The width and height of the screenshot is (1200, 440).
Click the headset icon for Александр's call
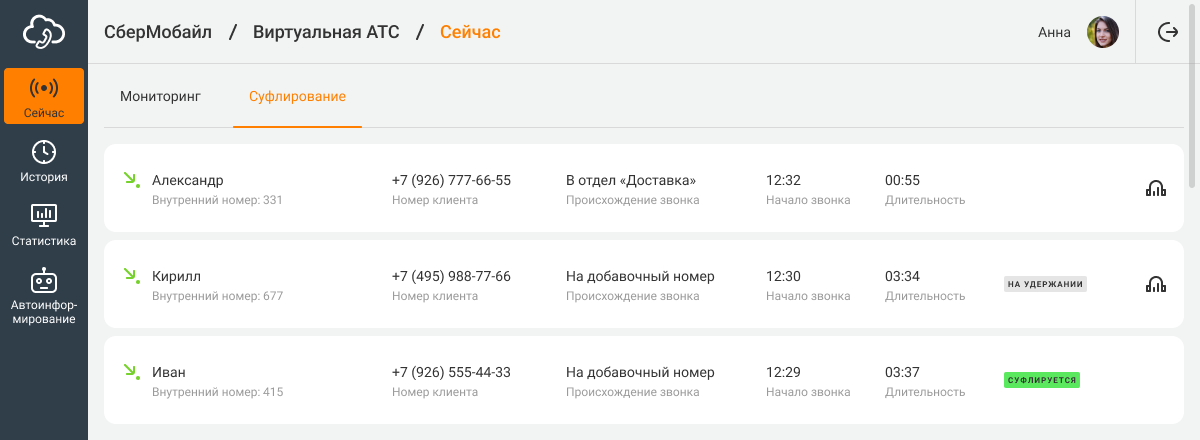1156,188
